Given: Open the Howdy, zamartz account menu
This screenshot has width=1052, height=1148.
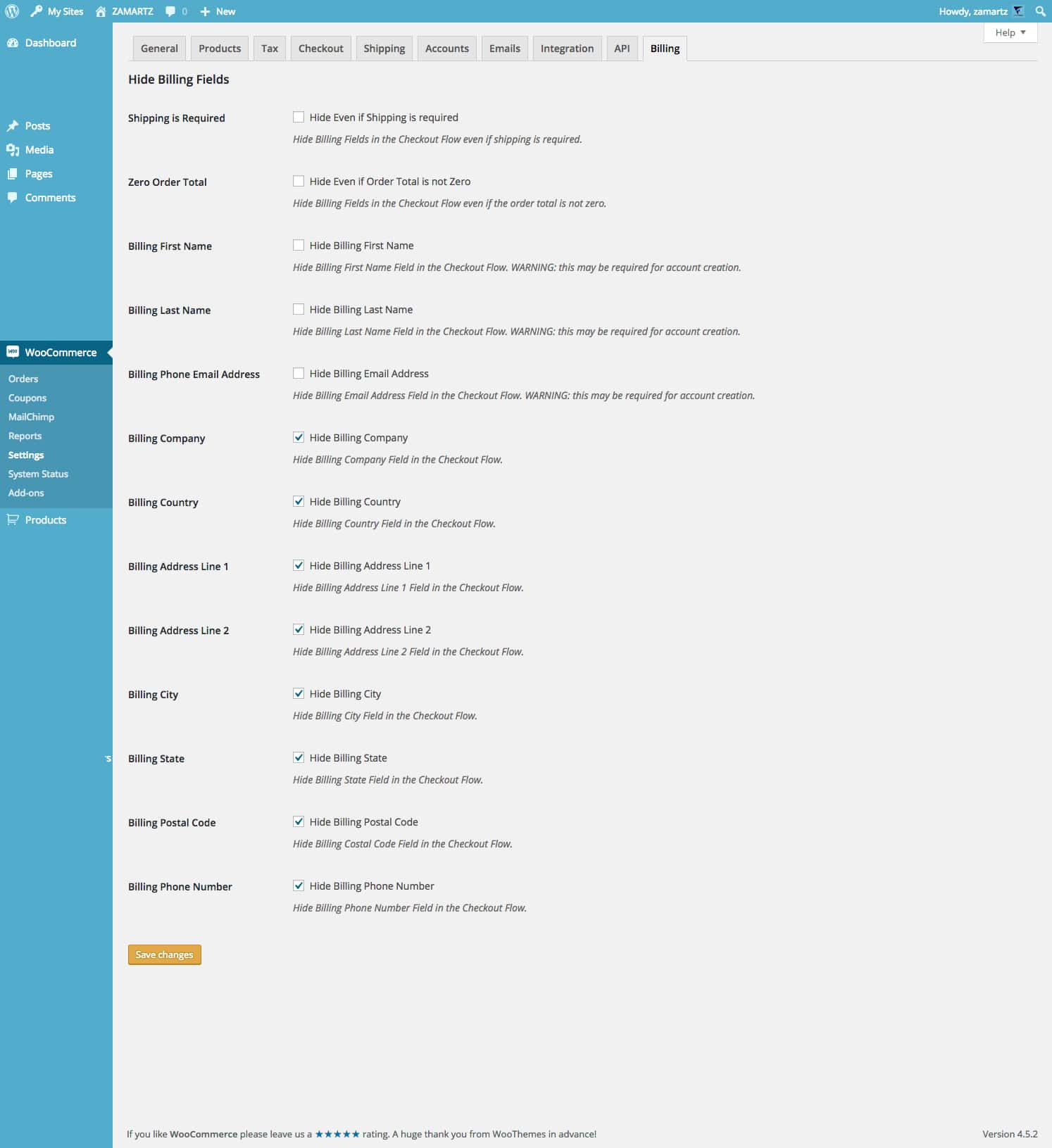Looking at the screenshot, I should pos(981,11).
